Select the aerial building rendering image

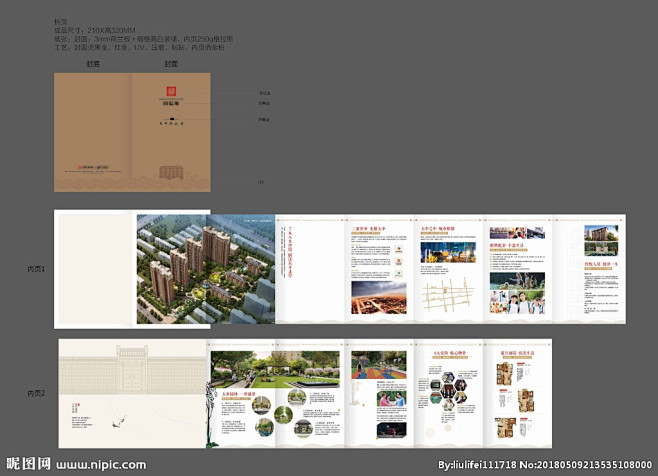click(x=205, y=268)
